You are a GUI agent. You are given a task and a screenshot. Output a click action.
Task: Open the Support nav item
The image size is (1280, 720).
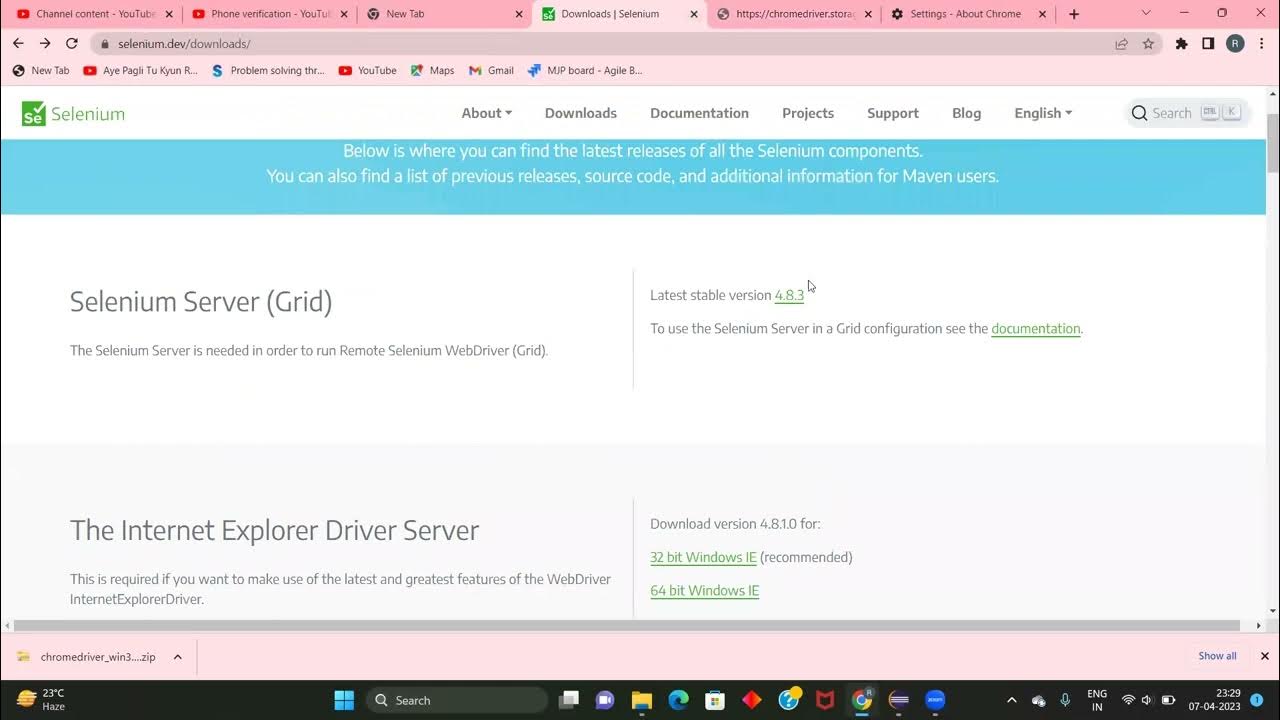[x=893, y=113]
